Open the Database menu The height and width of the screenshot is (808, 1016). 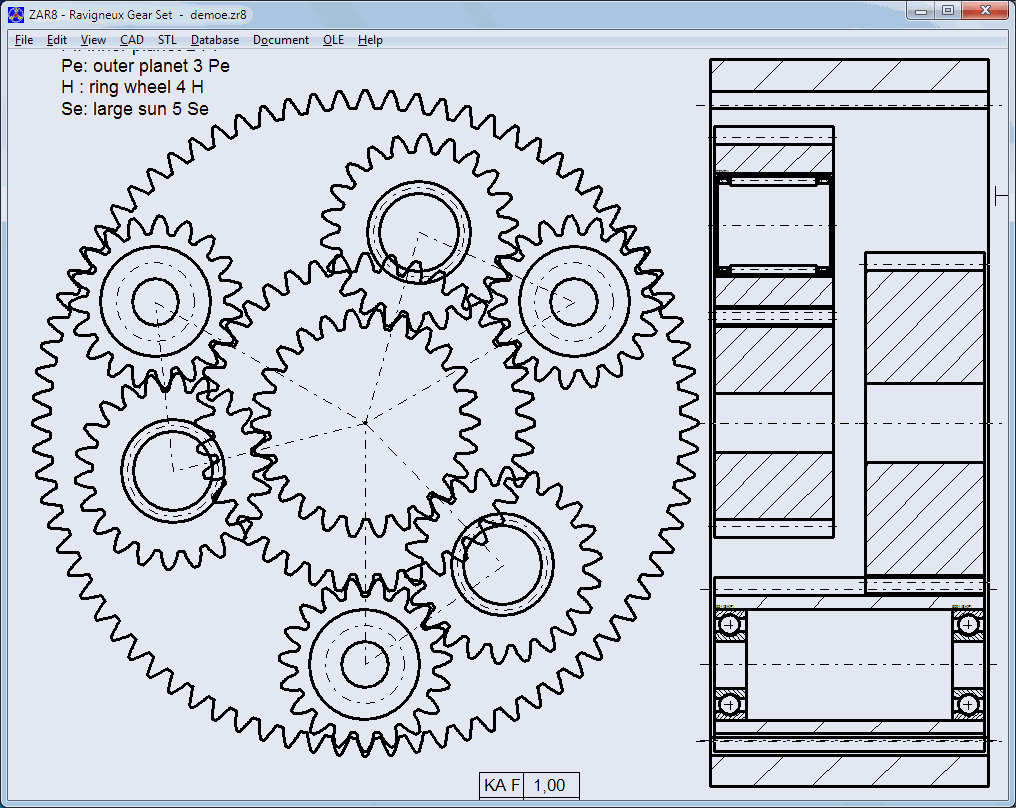[215, 40]
